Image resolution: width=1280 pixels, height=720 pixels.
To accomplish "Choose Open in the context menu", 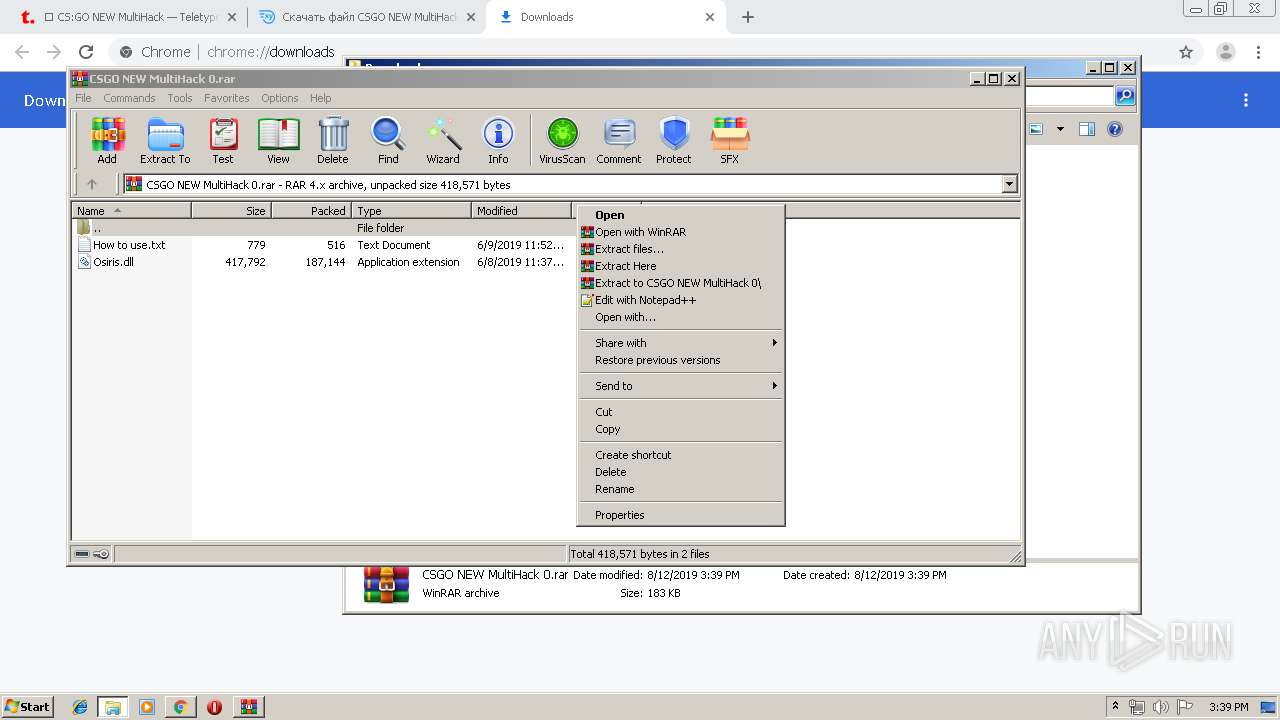I will pos(680,215).
